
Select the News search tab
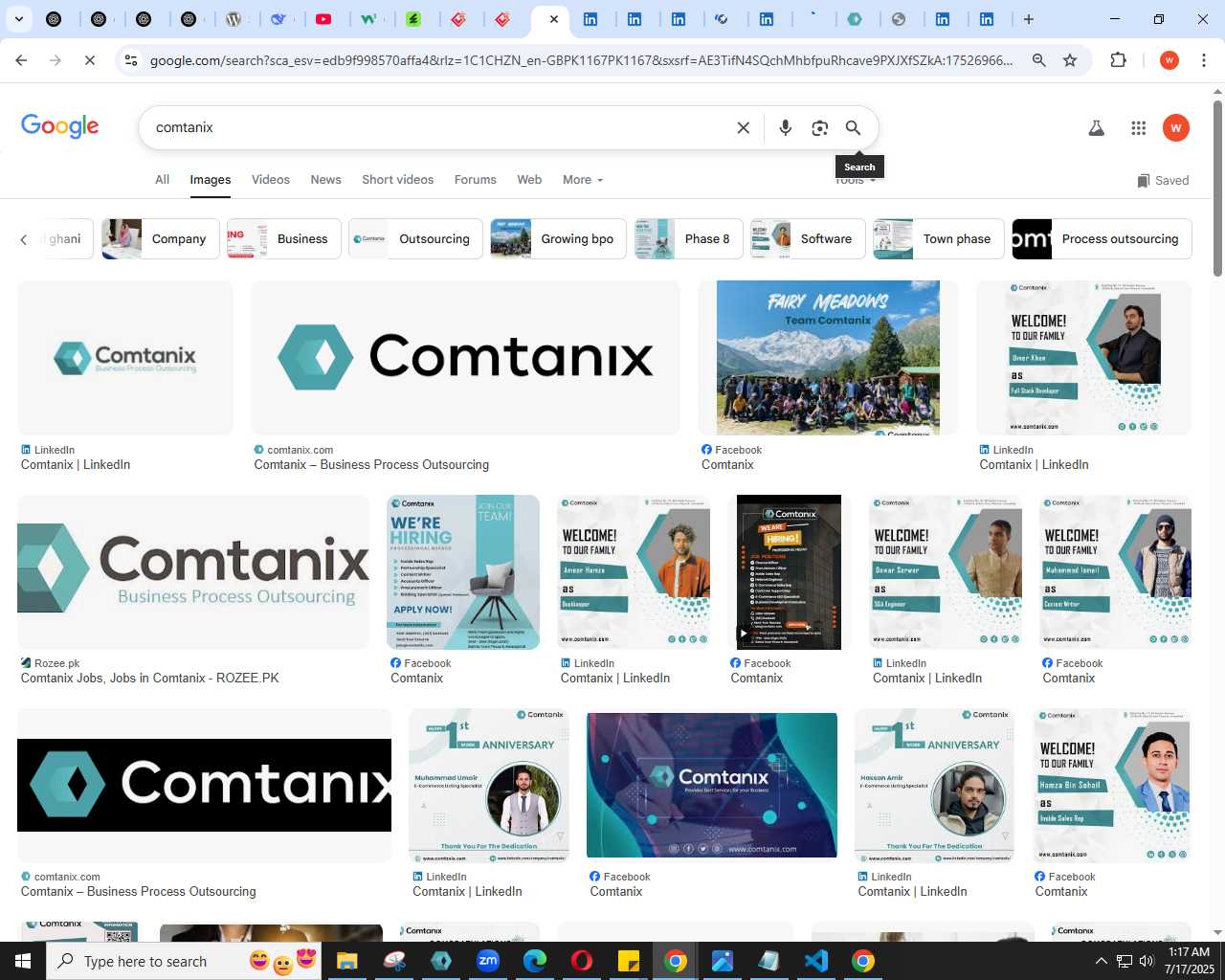click(x=325, y=180)
